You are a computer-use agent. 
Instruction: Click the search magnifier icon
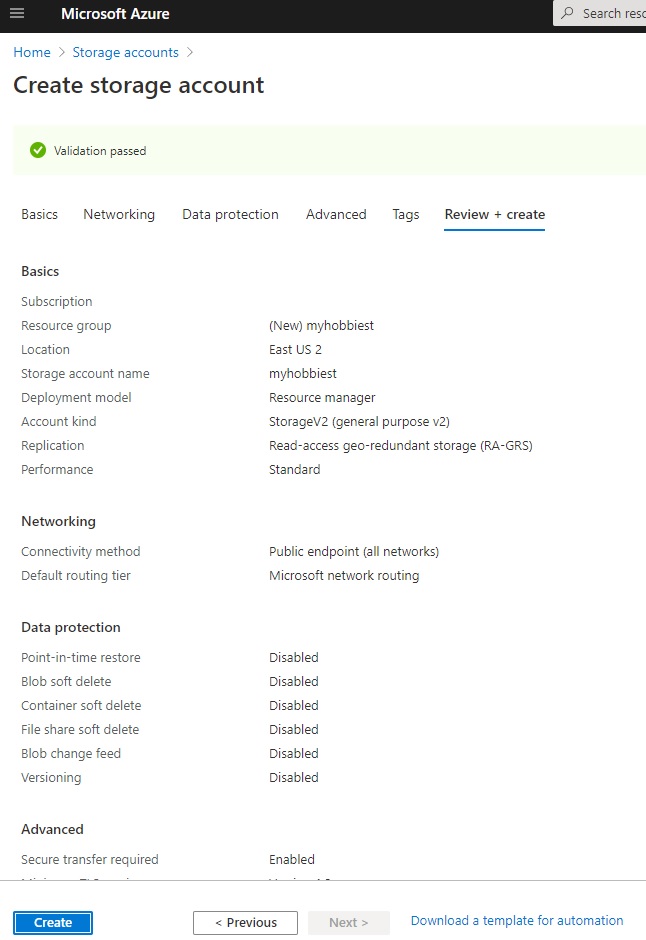tap(567, 13)
